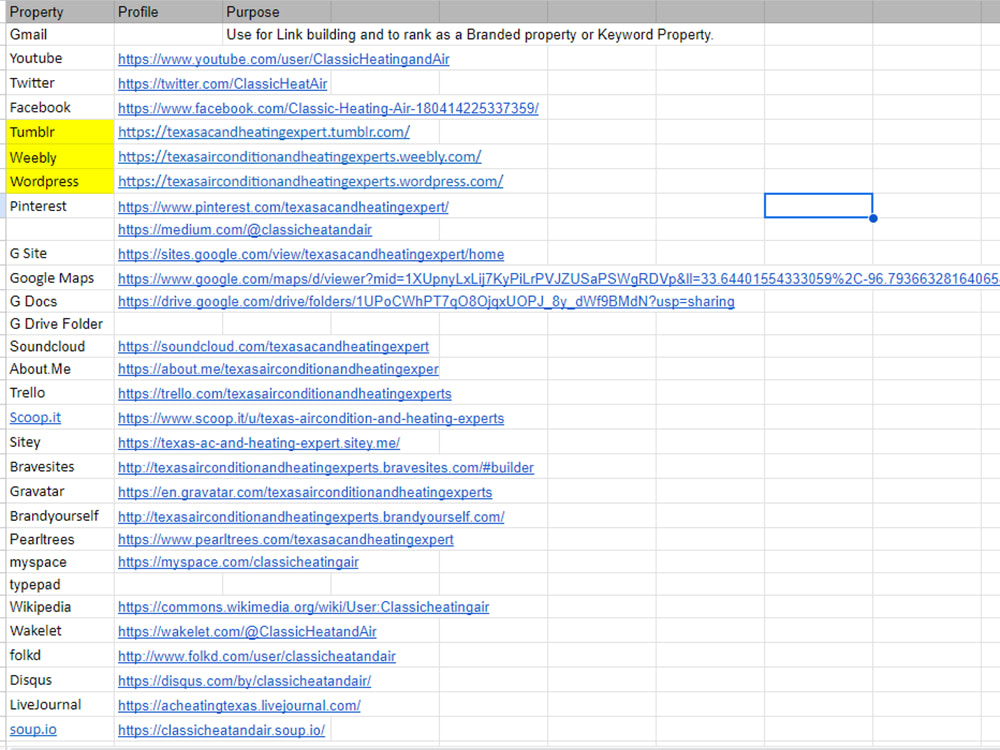Open the Disqus classicheatandair link
1000x750 pixels.
click(245, 681)
